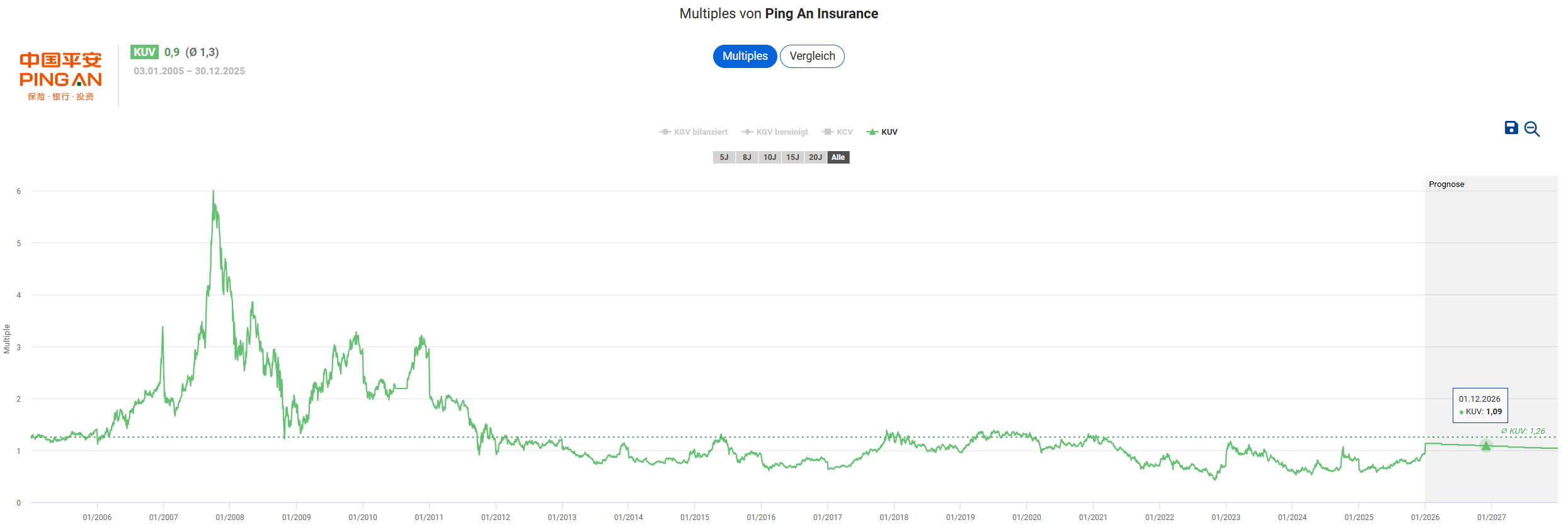Set chart range to 20J
The image size is (1568, 532).
click(x=815, y=157)
